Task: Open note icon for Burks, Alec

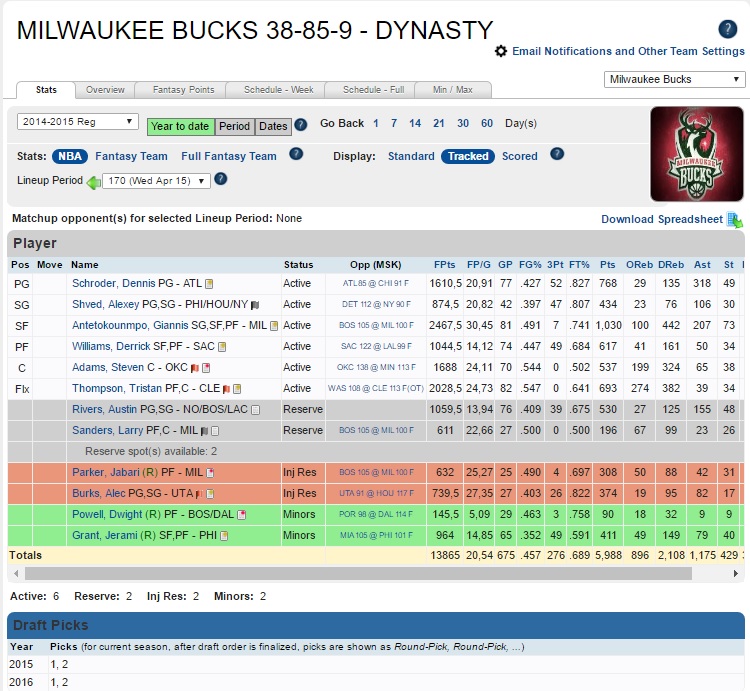Action: (x=210, y=494)
